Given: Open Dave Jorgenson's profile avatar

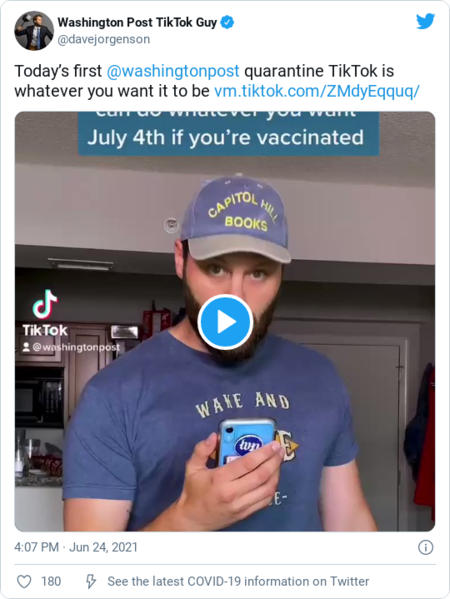Looking at the screenshot, I should tap(34, 31).
